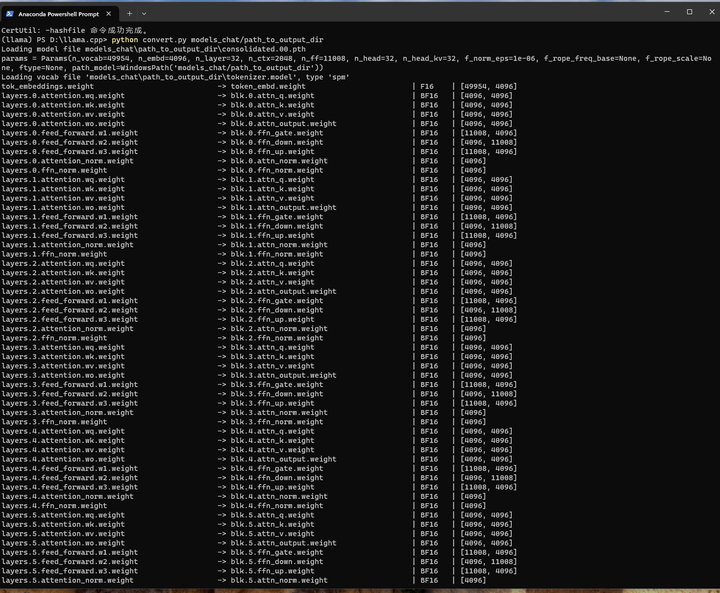Screen dimensions: 720x593
Task: Click 'convert.py' in the command line
Action: pyautogui.click(x=164, y=40)
